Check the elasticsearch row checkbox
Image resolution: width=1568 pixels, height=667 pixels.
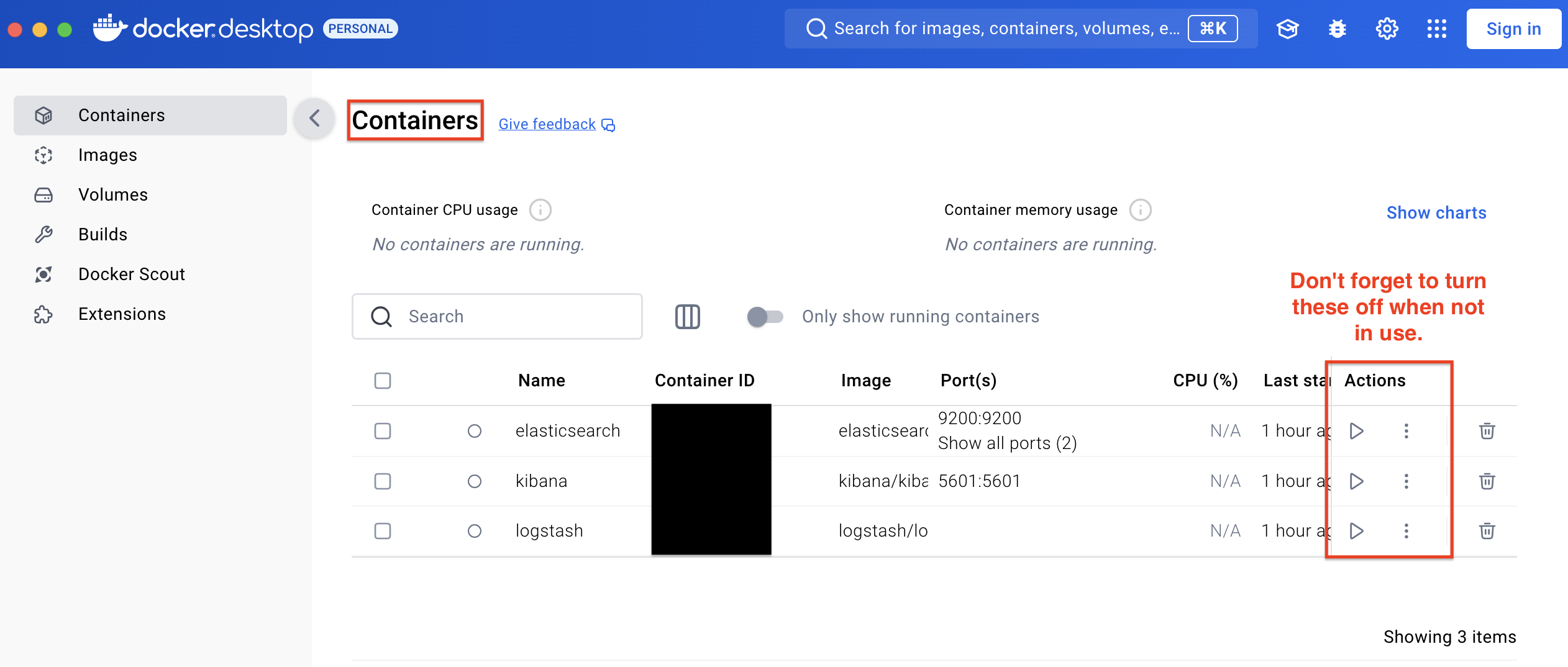click(x=383, y=431)
